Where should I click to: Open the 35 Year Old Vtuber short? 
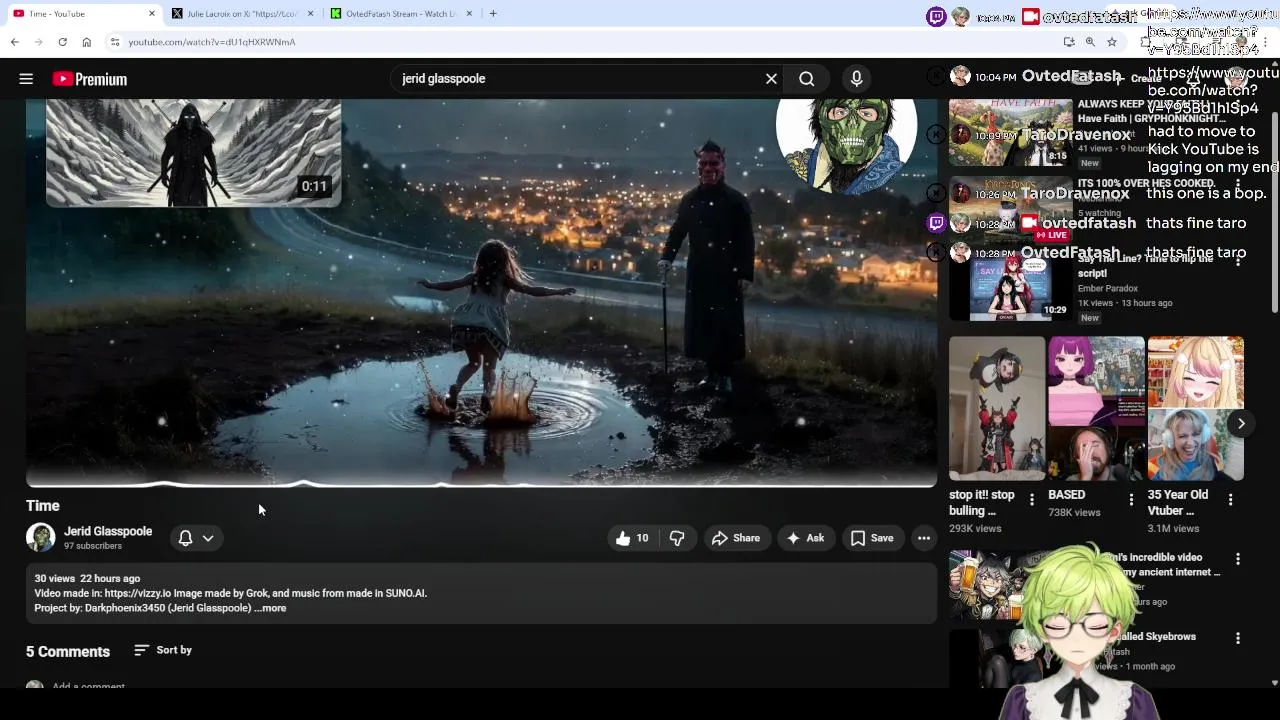(x=1196, y=408)
